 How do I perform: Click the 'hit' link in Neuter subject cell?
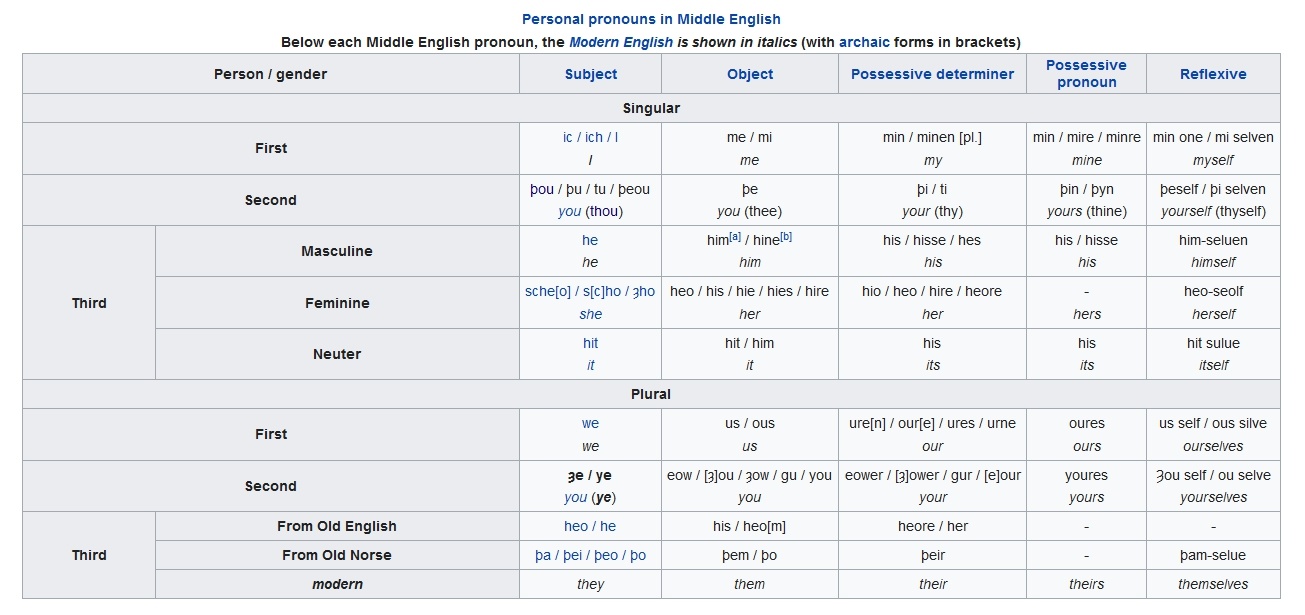pyautogui.click(x=590, y=343)
